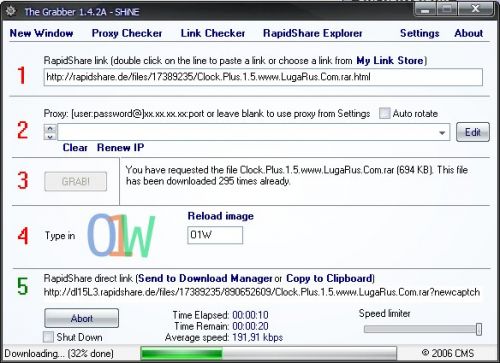Tick the Shut Down checkbox

[48, 337]
